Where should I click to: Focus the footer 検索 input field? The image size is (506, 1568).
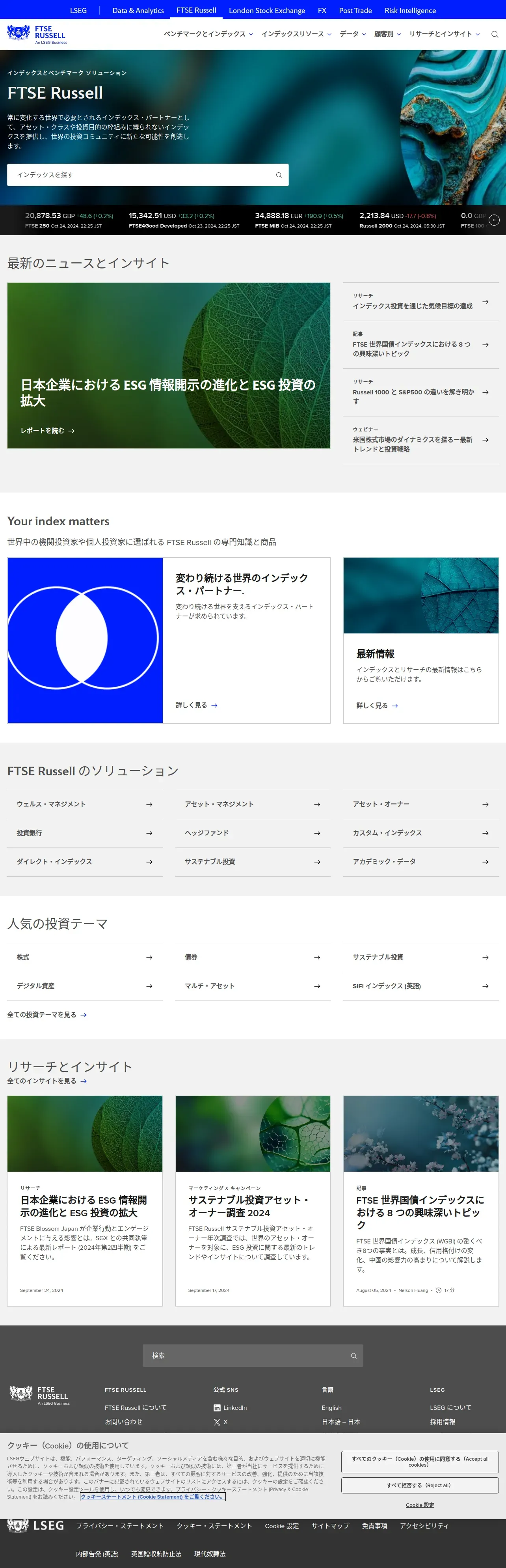tap(253, 1355)
